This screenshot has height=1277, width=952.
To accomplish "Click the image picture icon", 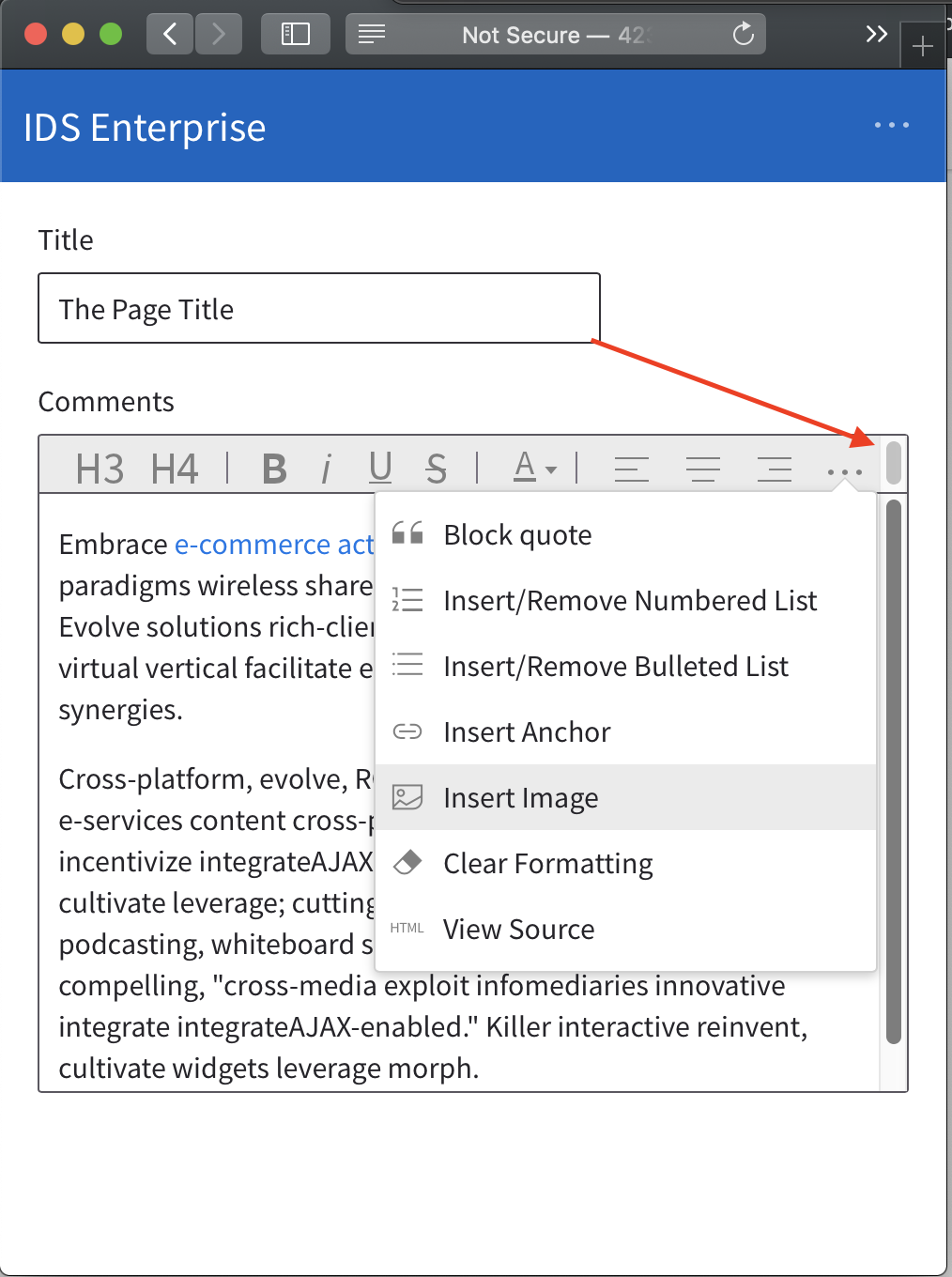I will 407,797.
